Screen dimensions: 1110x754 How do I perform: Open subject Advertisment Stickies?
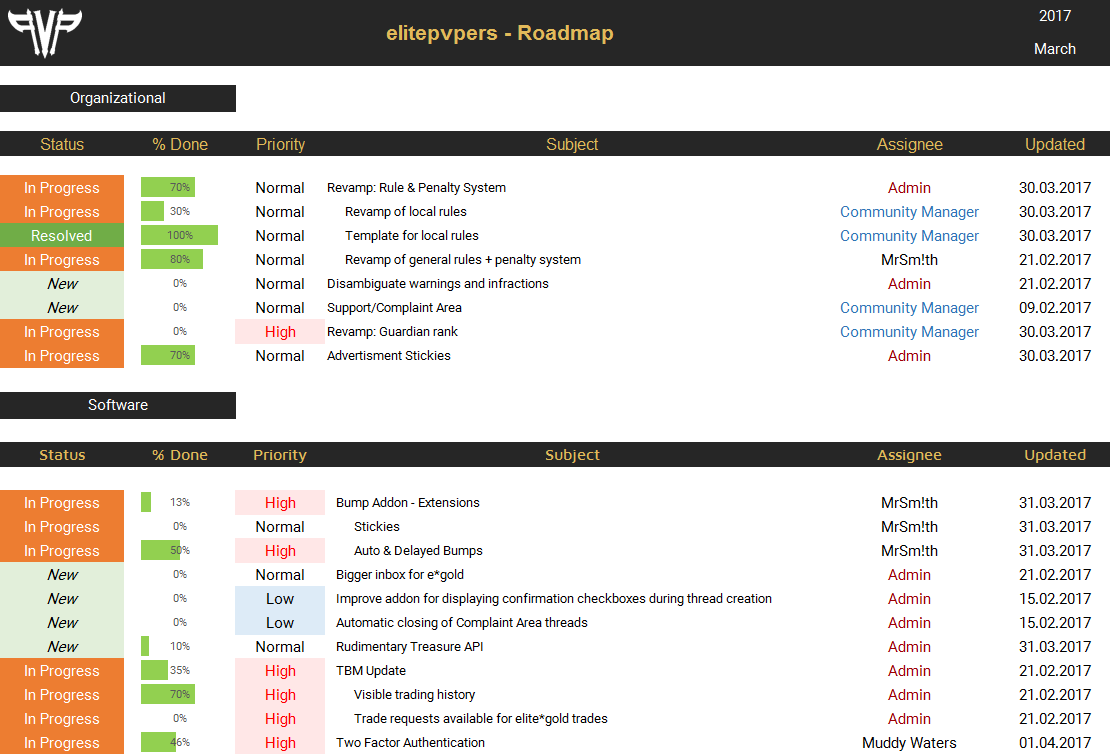[x=389, y=356]
